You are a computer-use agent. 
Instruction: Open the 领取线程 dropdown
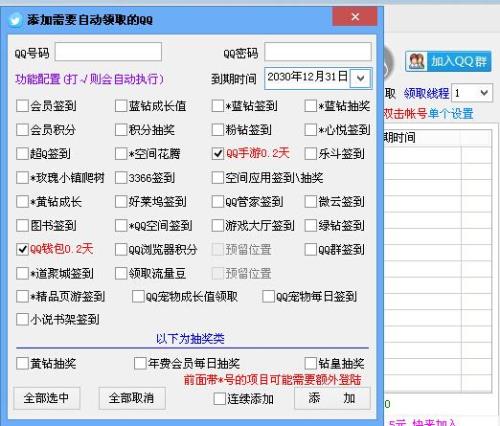[x=484, y=93]
